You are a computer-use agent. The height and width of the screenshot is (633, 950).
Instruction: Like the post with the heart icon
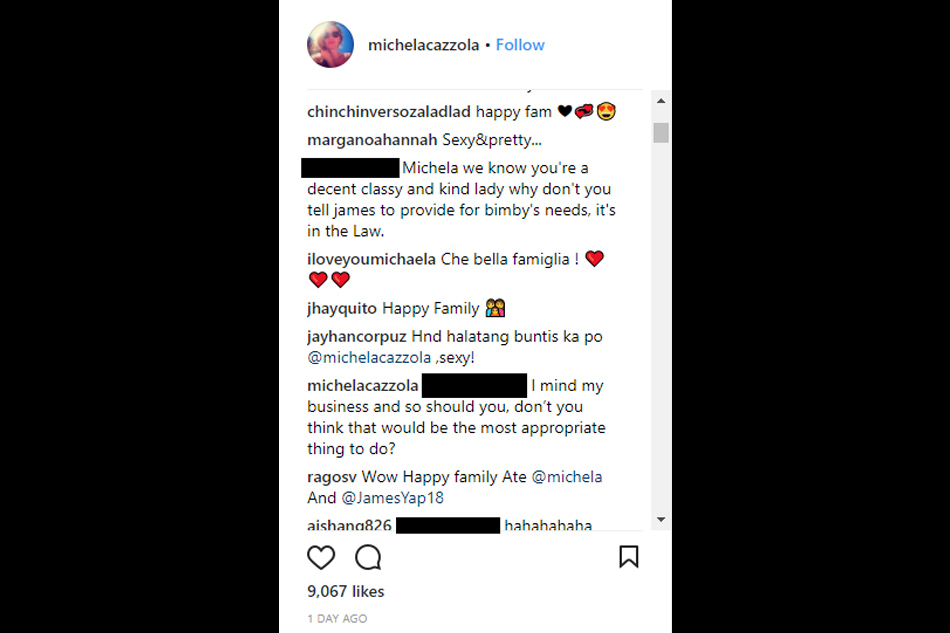321,557
